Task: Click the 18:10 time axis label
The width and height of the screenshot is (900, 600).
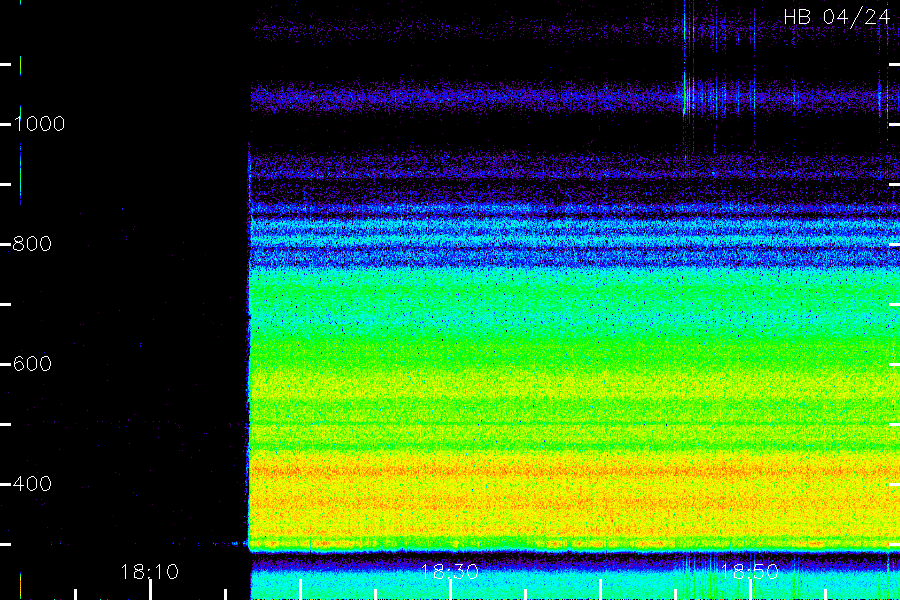Action: (x=149, y=571)
